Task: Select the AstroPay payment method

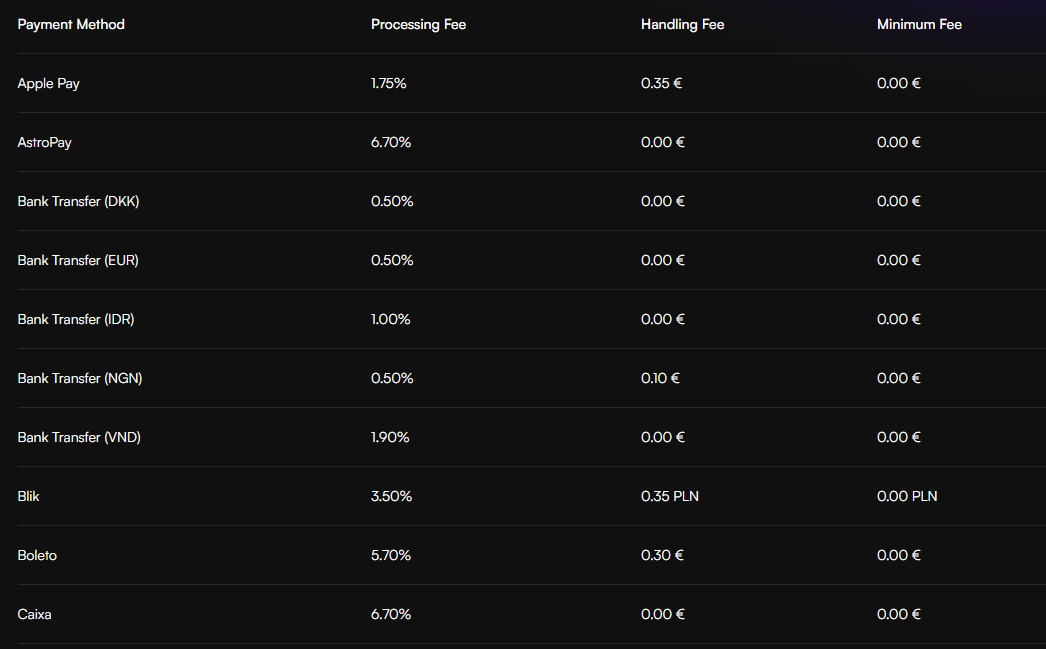Action: [x=45, y=142]
